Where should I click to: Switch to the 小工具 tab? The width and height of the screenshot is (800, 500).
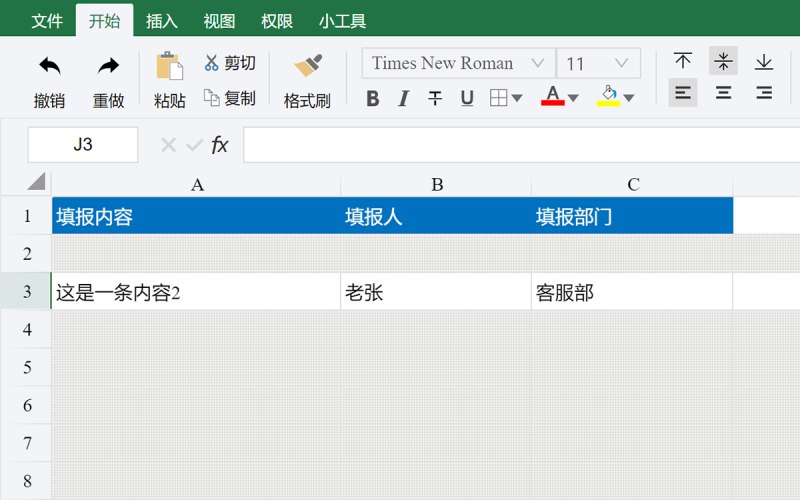(x=342, y=21)
